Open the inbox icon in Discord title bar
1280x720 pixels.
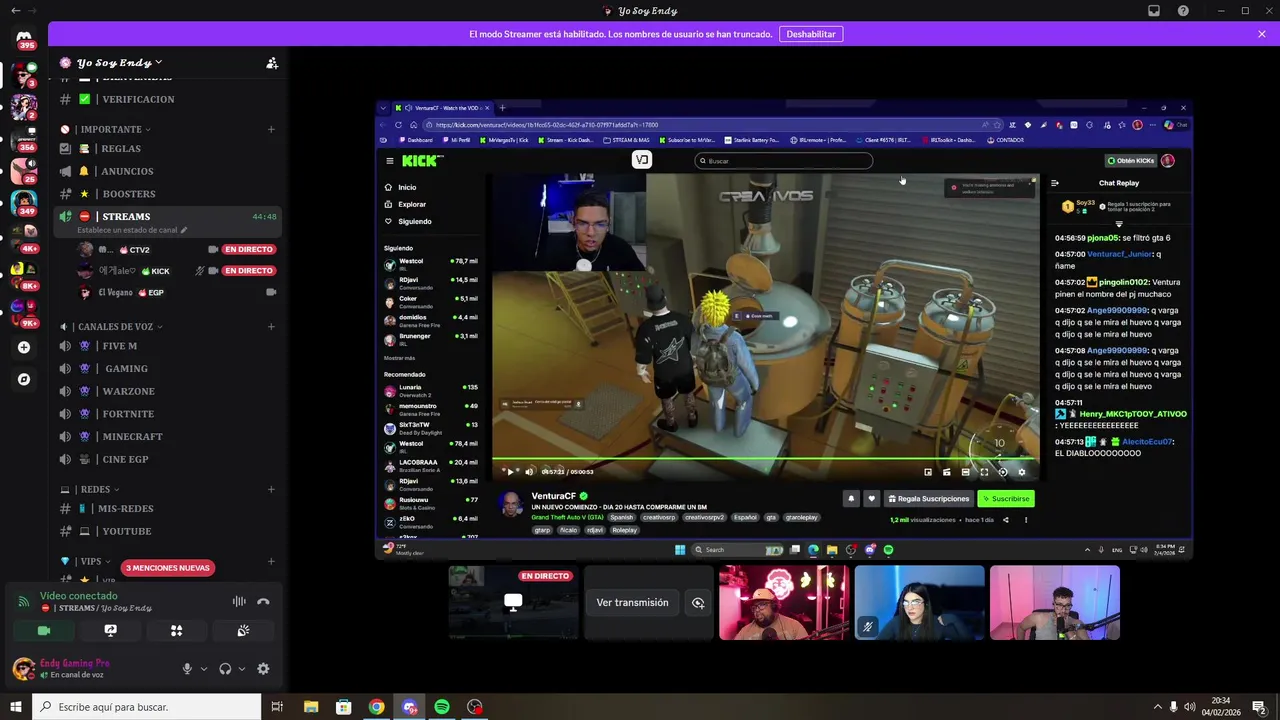pos(1154,11)
